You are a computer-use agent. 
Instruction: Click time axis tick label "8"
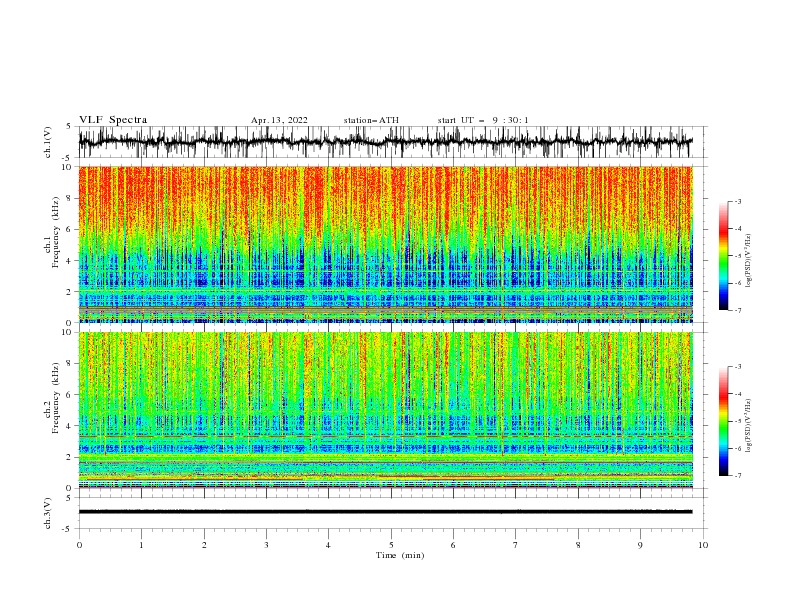(578, 545)
